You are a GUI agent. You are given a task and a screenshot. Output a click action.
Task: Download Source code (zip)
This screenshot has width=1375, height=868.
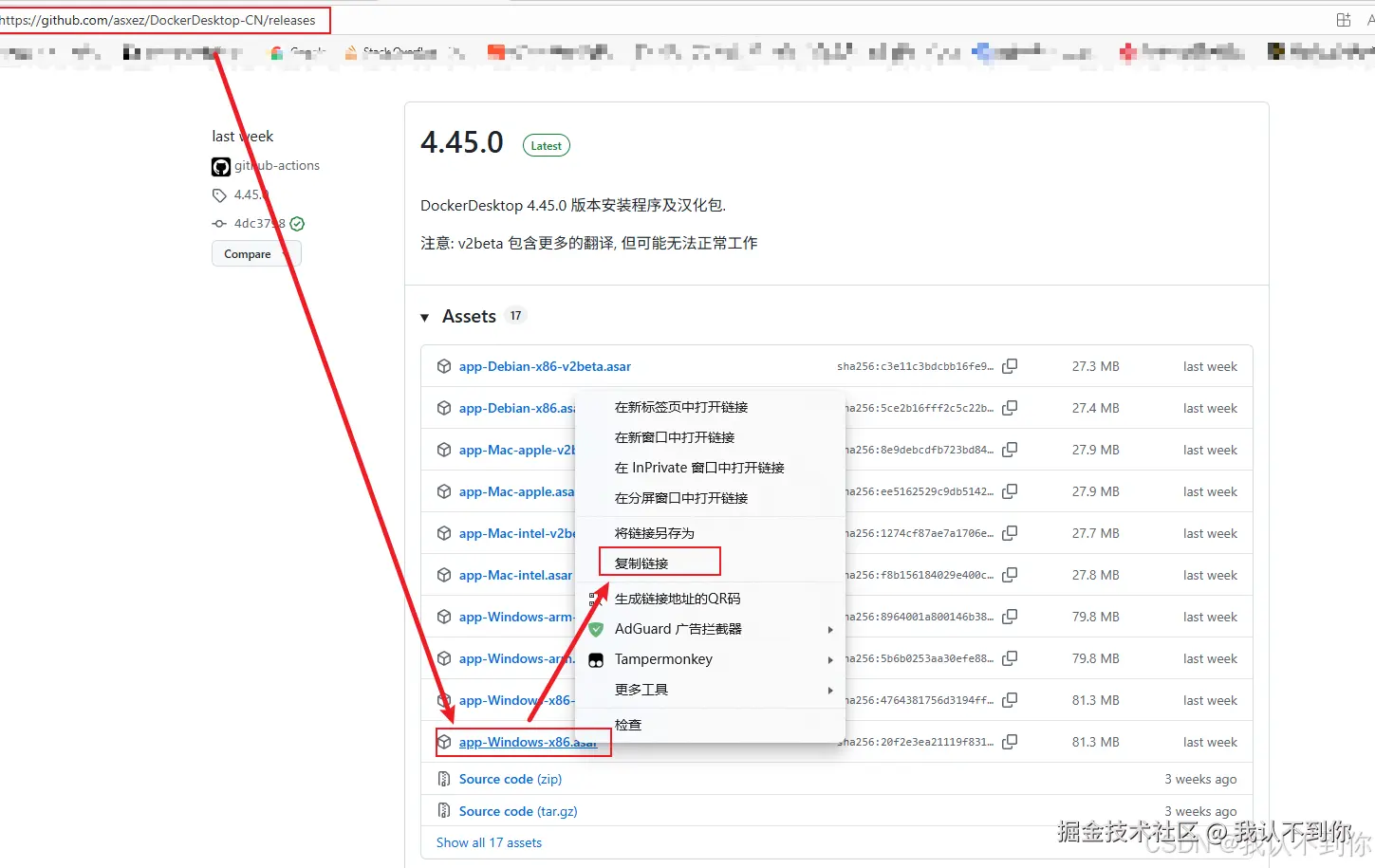[511, 779]
